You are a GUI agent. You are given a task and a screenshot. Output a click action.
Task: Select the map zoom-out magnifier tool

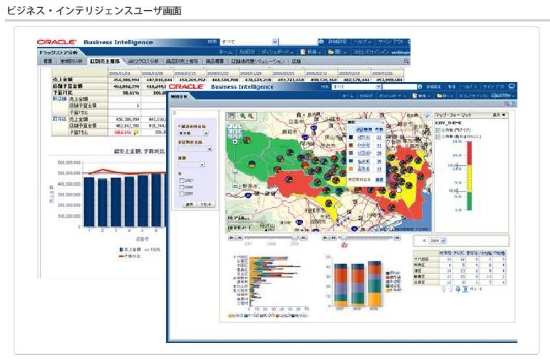tap(251, 116)
